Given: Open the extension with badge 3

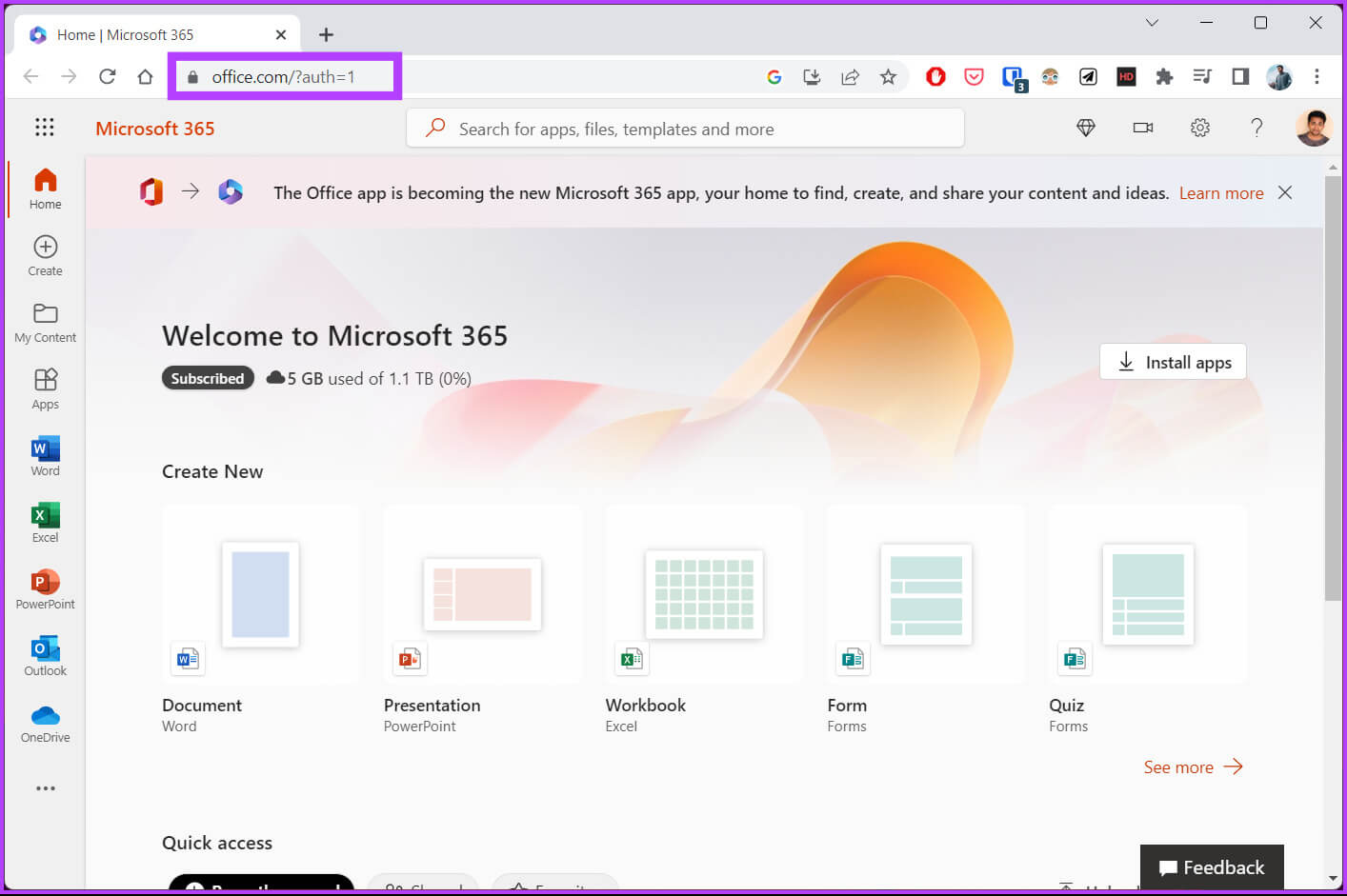Looking at the screenshot, I should click(1013, 78).
